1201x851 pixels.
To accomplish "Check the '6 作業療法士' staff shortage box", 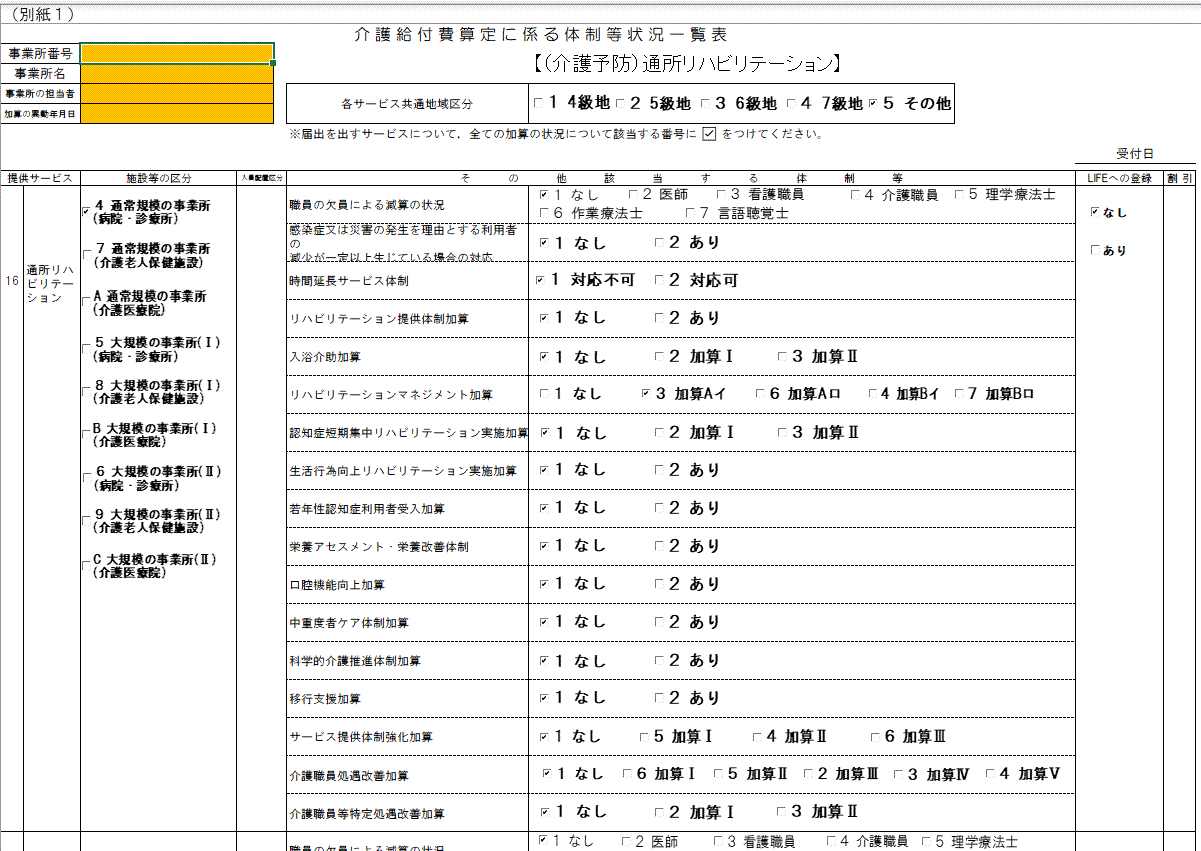I will coord(544,213).
